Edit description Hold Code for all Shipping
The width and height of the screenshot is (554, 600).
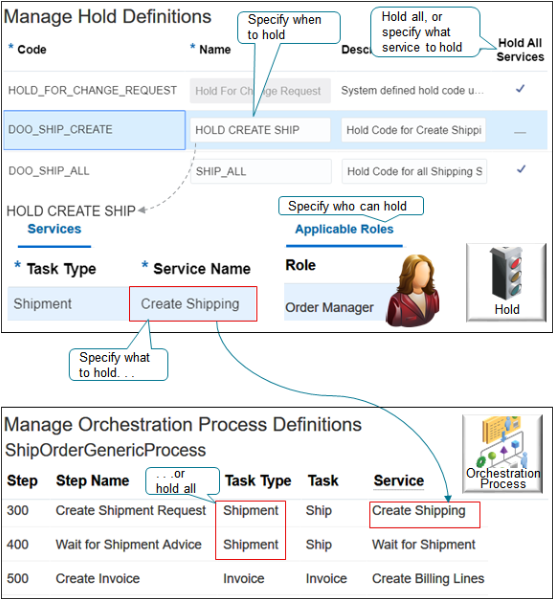coord(414,171)
